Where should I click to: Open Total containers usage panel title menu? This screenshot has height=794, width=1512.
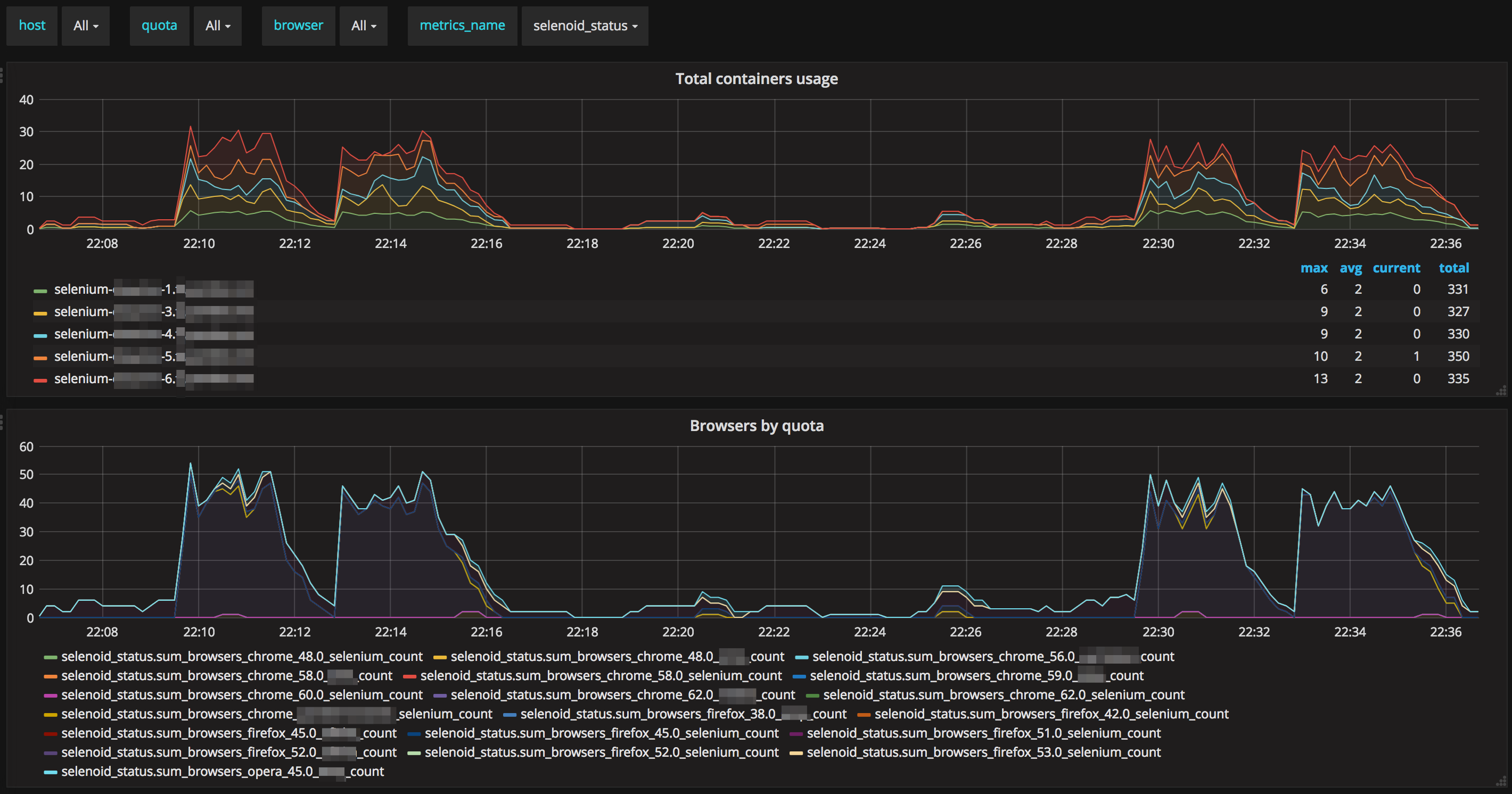click(x=756, y=79)
